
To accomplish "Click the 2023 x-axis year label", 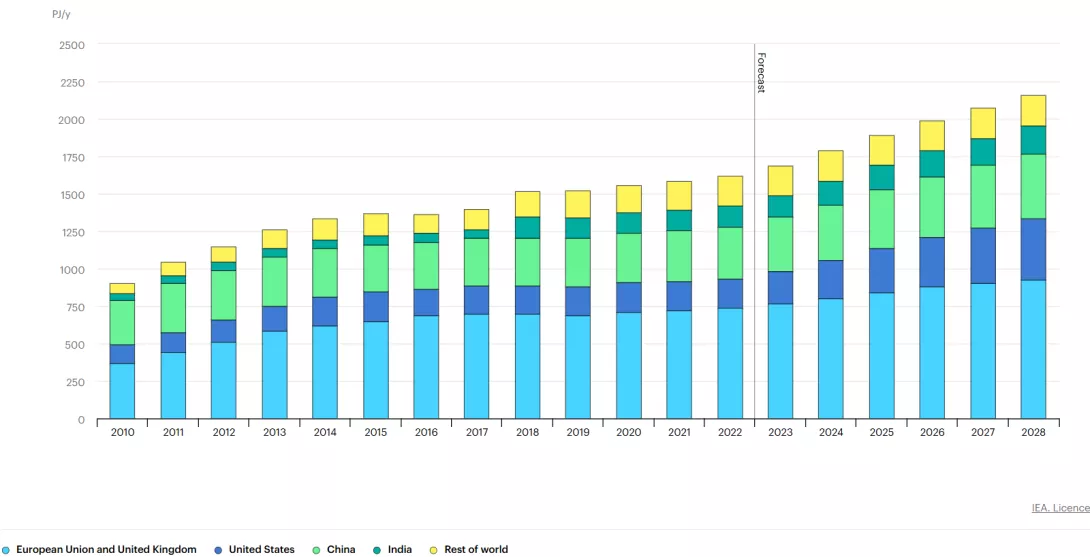I will pos(781,433).
